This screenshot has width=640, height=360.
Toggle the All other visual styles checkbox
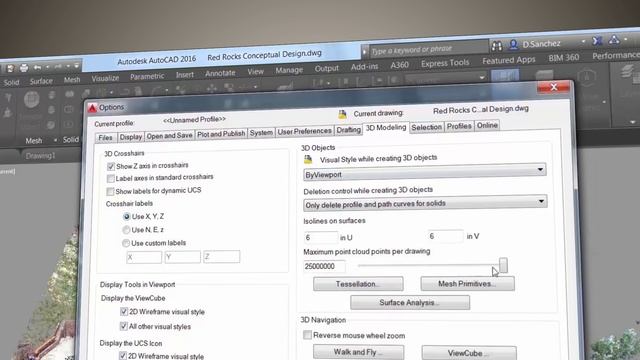click(x=123, y=326)
